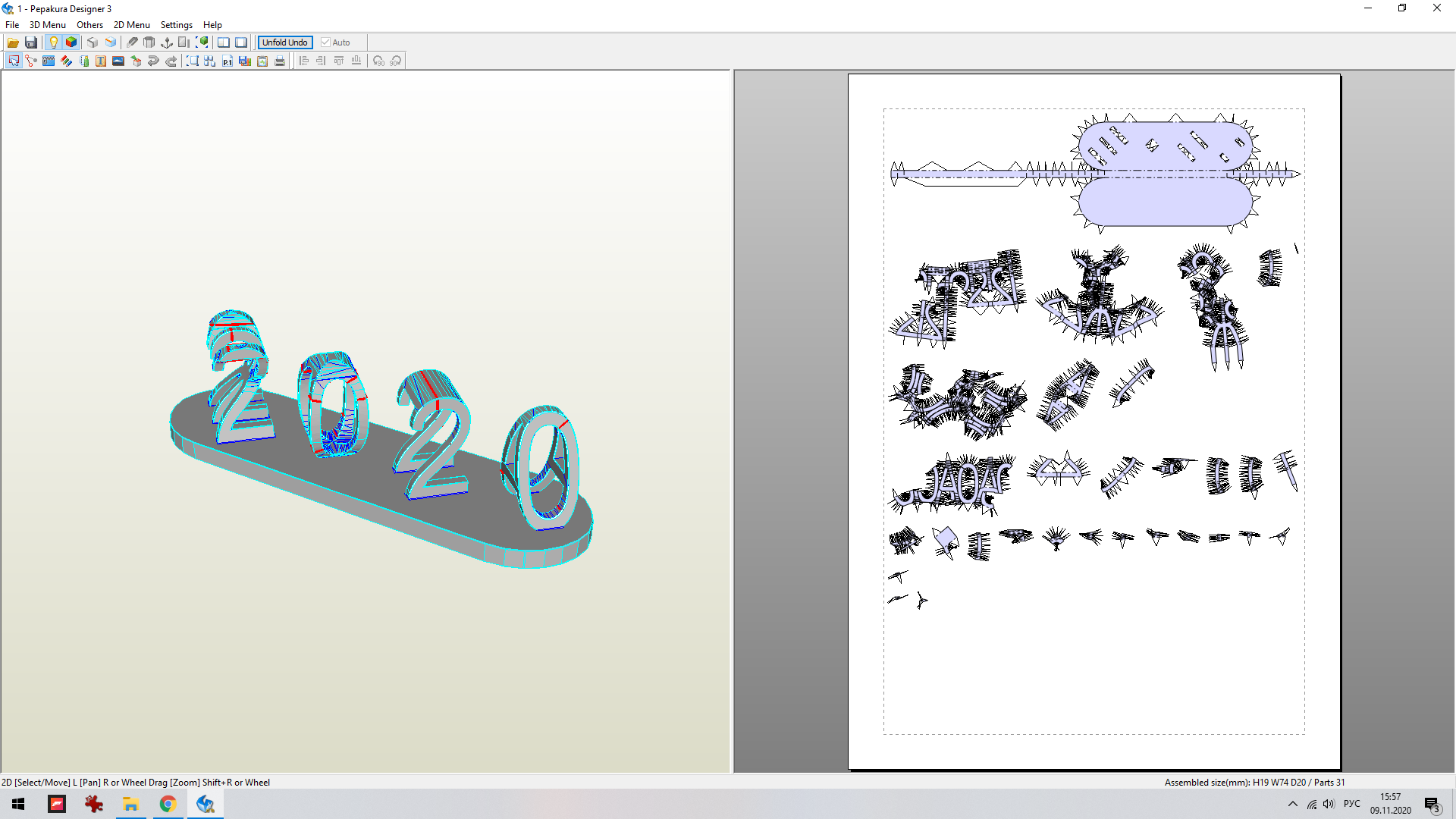
Task: Select the open file icon
Action: click(13, 42)
